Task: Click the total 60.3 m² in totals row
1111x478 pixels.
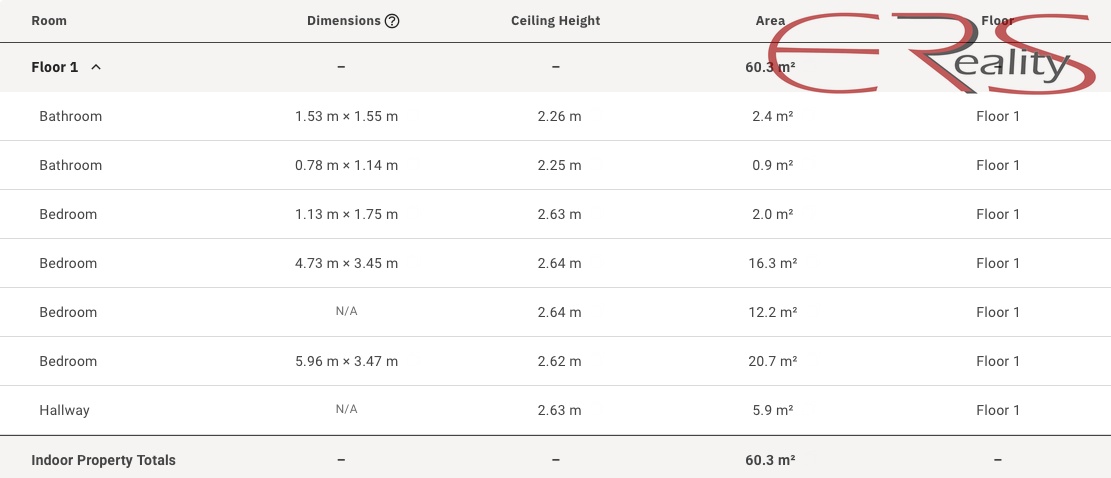Action: coord(770,460)
